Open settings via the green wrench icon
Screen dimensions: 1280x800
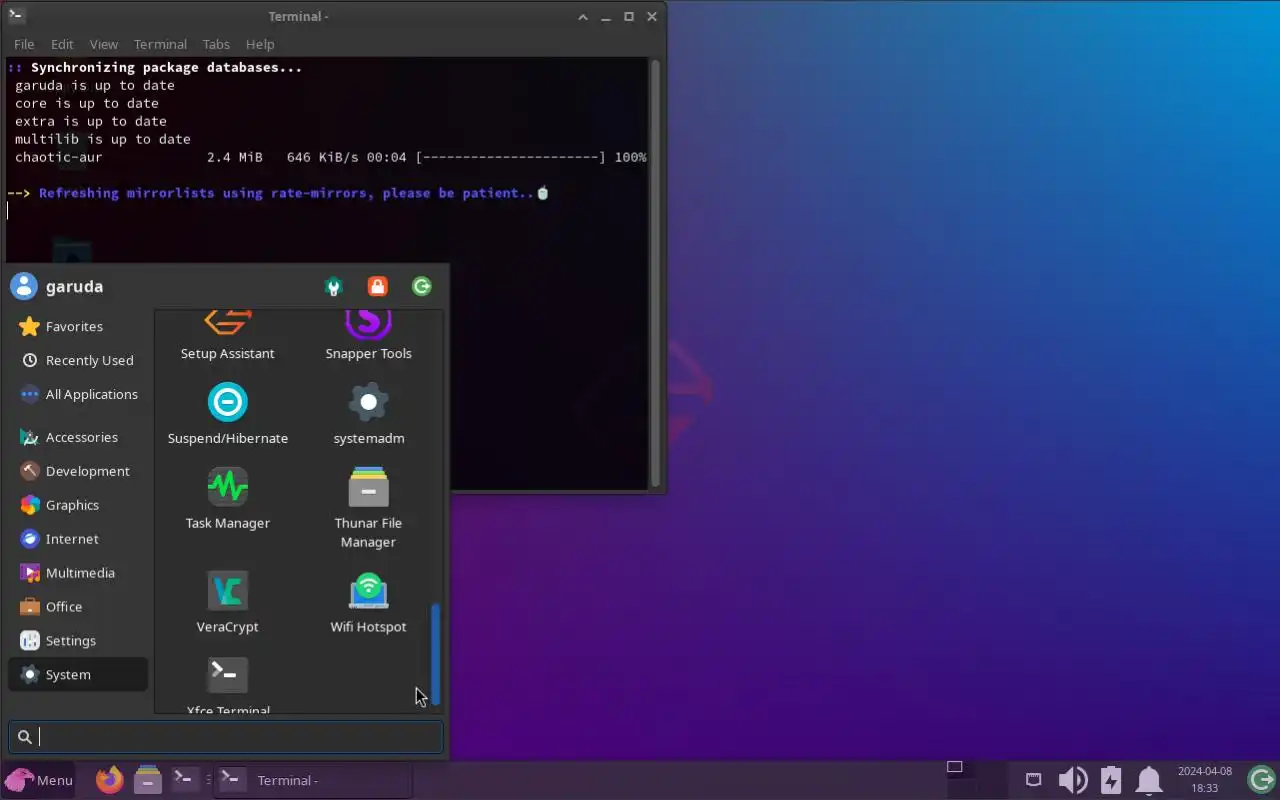coord(334,287)
